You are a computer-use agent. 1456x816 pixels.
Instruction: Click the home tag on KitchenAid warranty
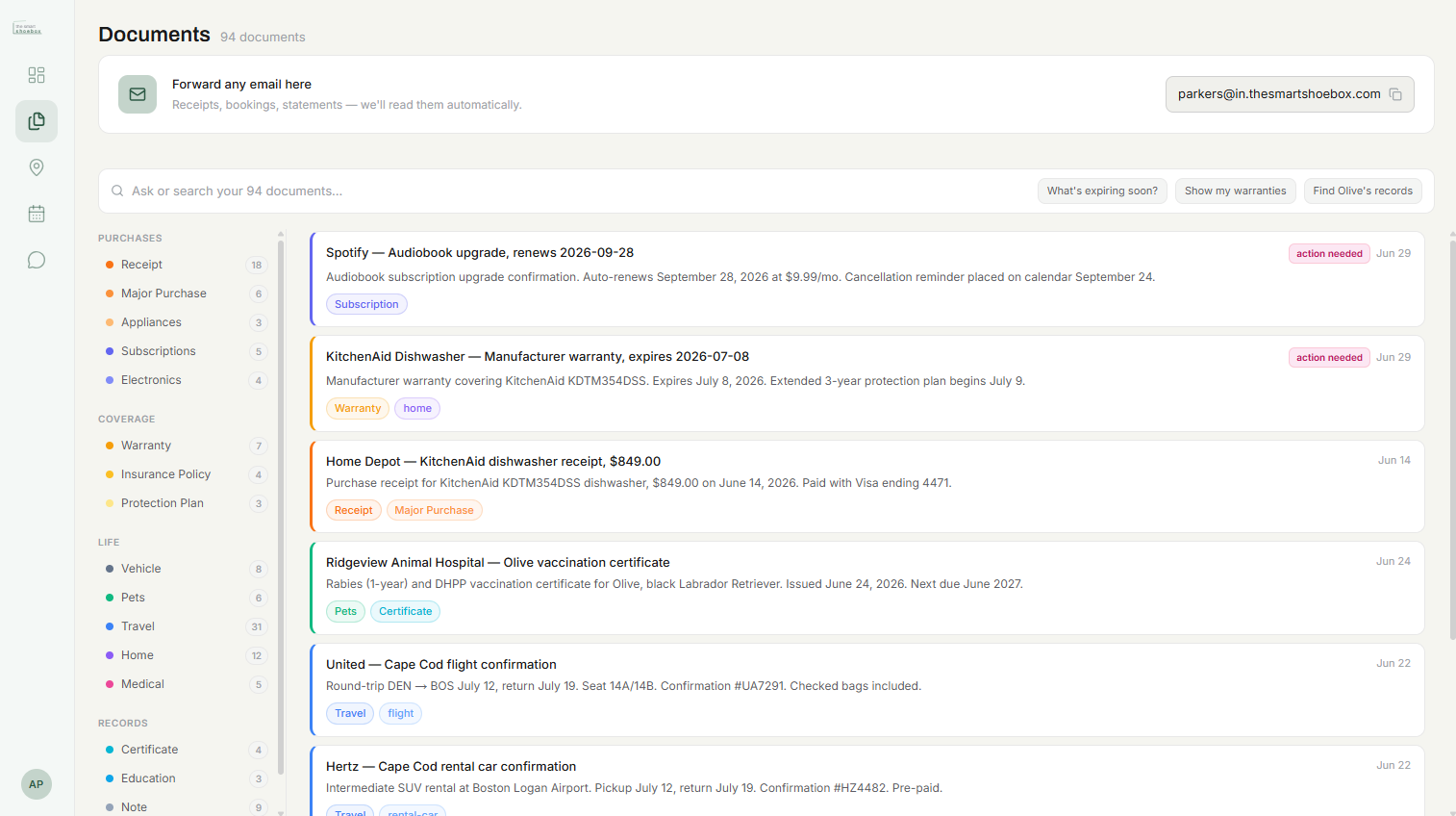tap(417, 408)
